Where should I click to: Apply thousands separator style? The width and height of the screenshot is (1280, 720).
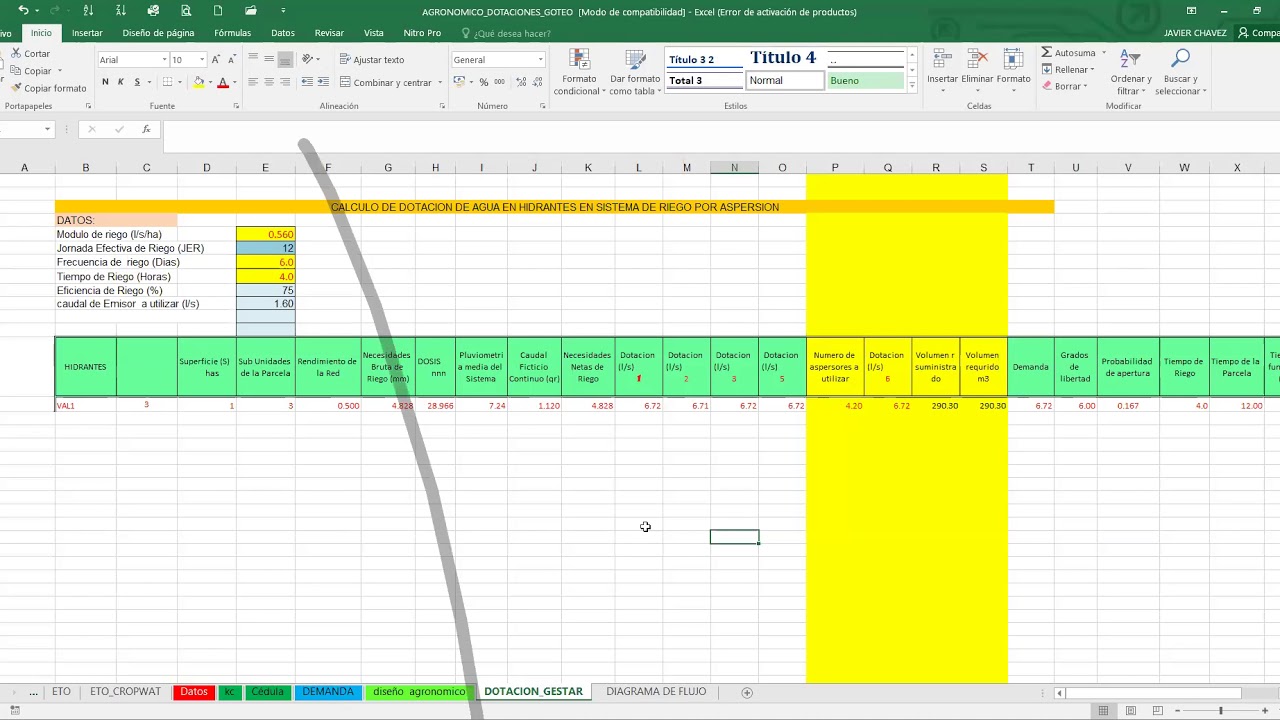499,82
